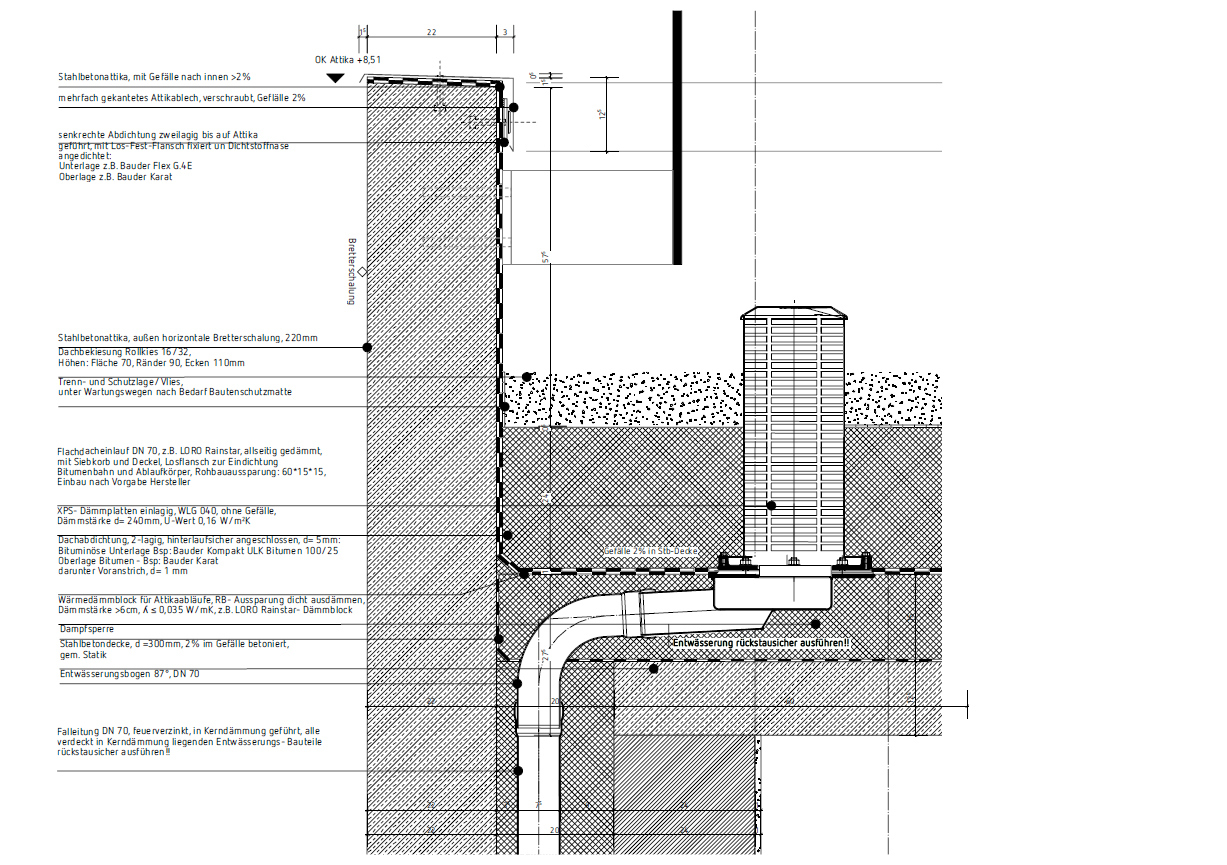Screen dimensions: 1227x865
Task: Click the "OK Attika +8,51" elevation label
Action: [348, 60]
